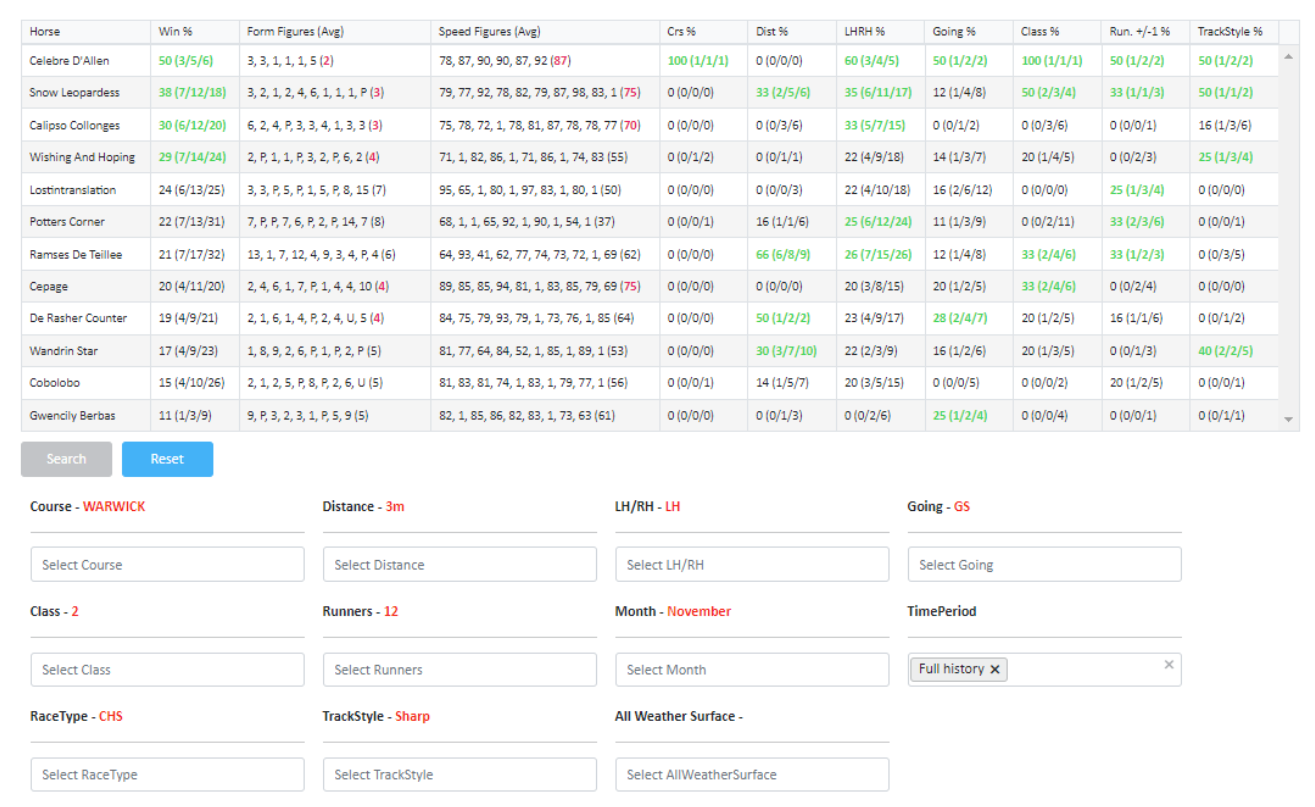This screenshot has height=807, width=1315.
Task: Click the Search button
Action: click(x=66, y=459)
